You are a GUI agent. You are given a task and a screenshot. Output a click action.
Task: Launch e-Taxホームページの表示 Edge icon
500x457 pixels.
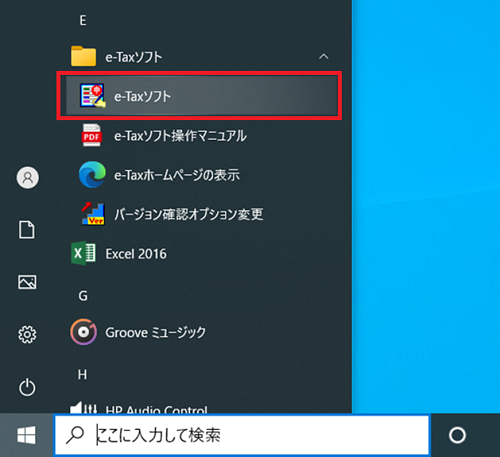tap(92, 174)
